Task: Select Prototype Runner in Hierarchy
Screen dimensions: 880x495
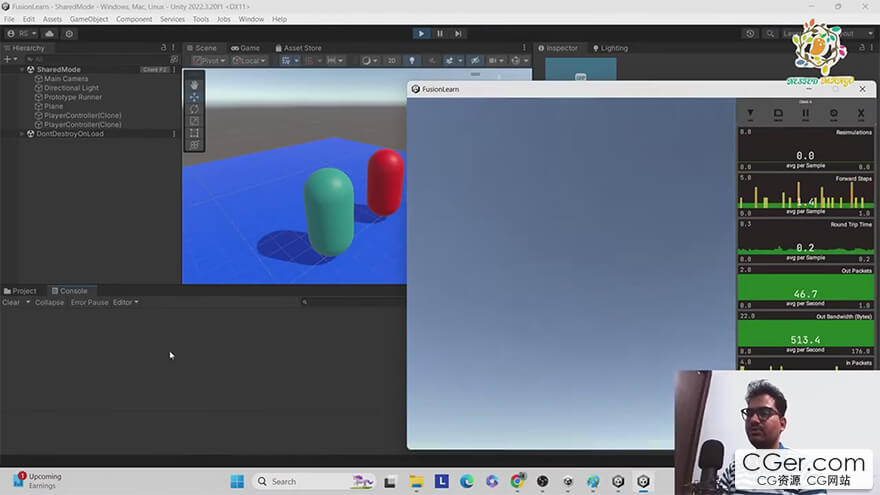Action: click(x=73, y=97)
